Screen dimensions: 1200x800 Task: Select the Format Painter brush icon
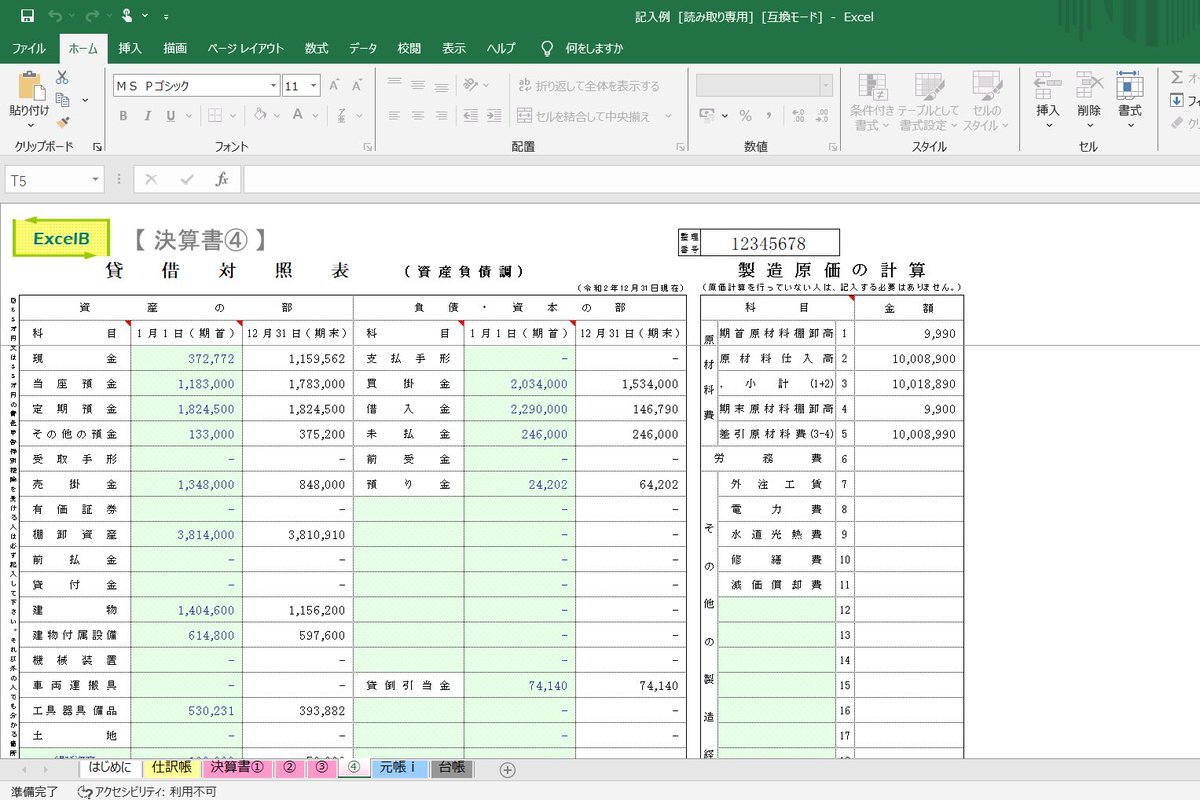(x=62, y=122)
